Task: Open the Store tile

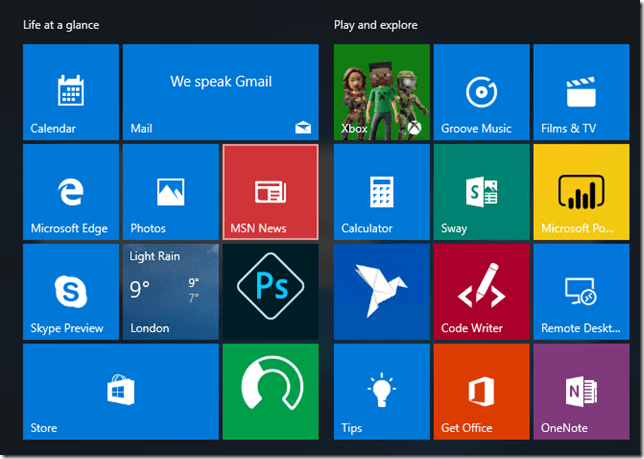Action: (120, 392)
